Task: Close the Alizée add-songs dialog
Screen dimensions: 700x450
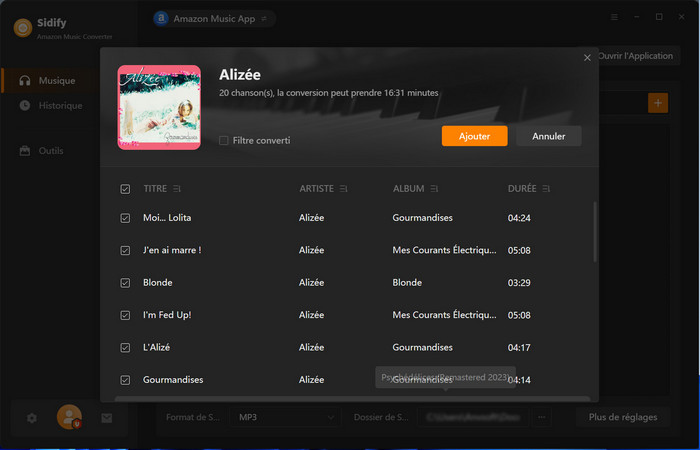Action: 587,58
